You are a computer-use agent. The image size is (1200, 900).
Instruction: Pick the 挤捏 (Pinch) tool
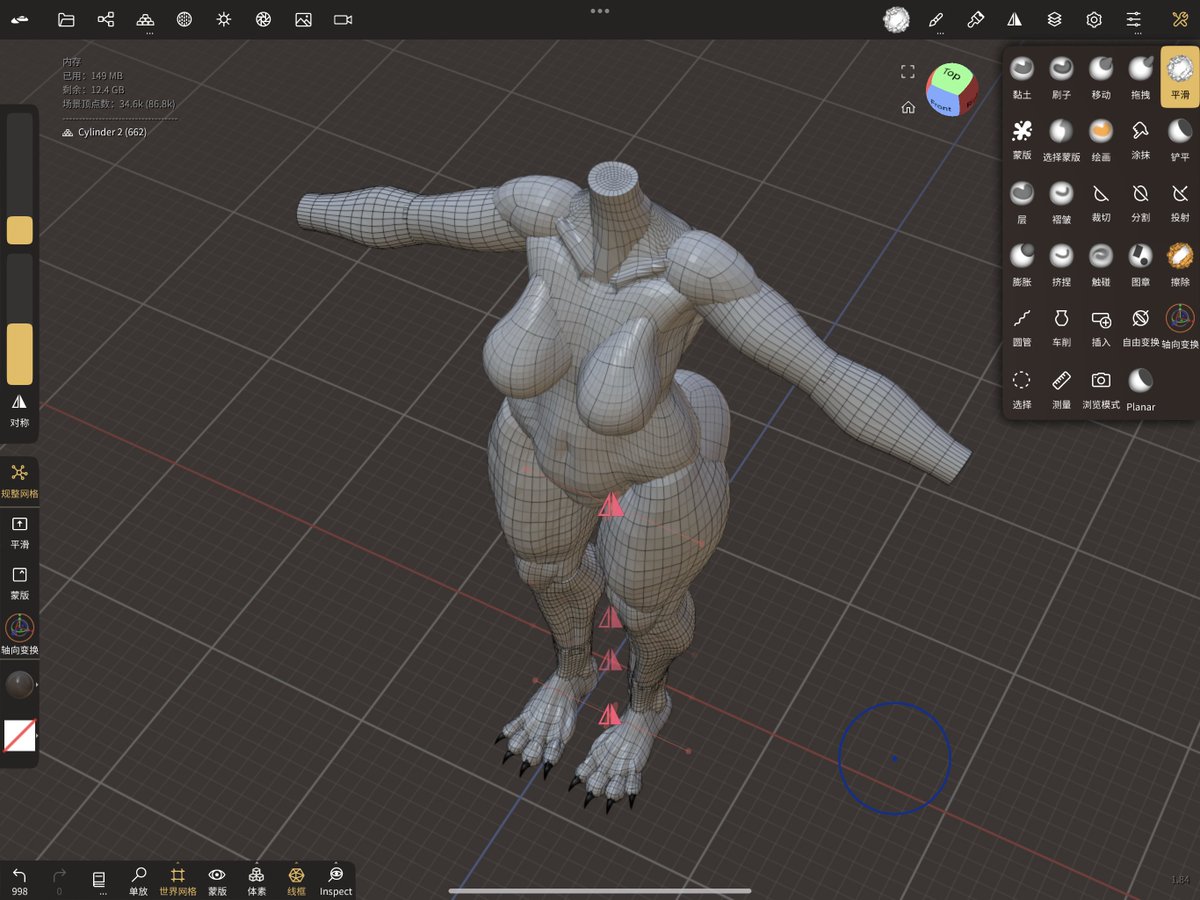pyautogui.click(x=1061, y=264)
